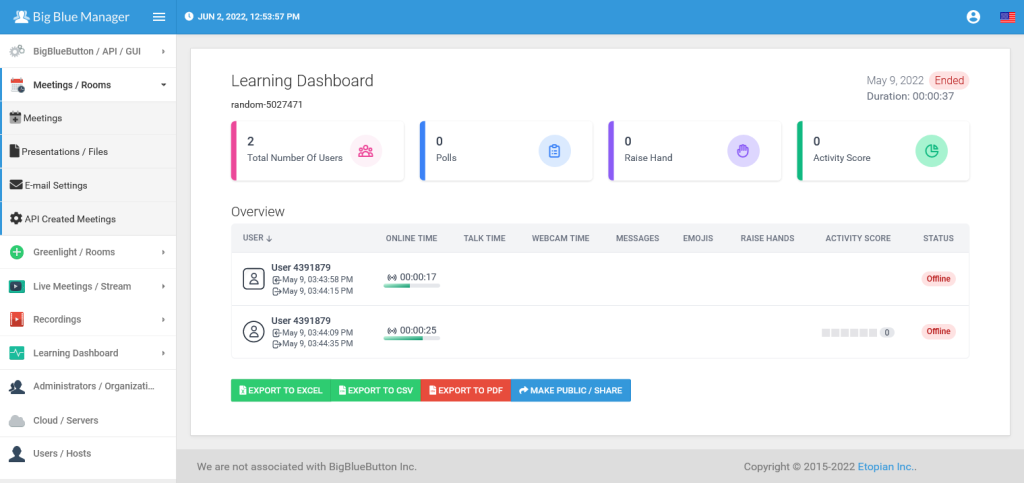Collapse the Meetings / Rooms section arrow

163,85
